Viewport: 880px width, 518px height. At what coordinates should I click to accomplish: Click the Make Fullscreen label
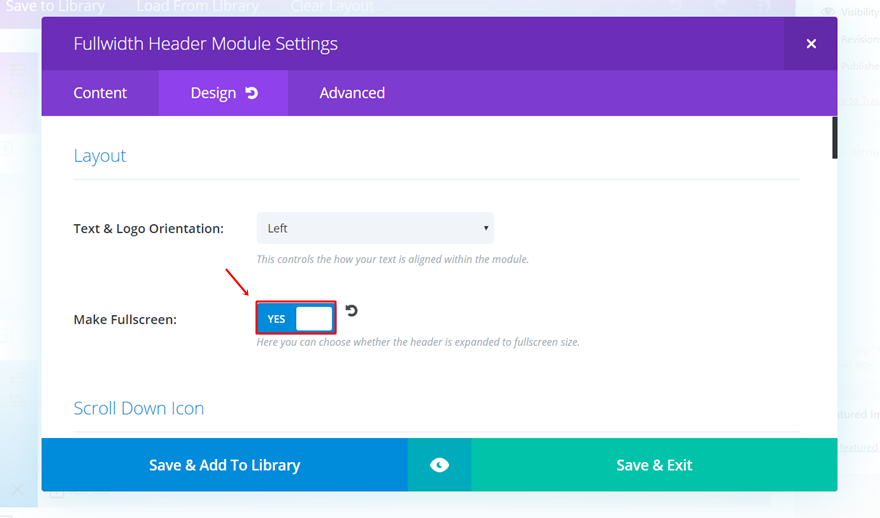click(124, 320)
